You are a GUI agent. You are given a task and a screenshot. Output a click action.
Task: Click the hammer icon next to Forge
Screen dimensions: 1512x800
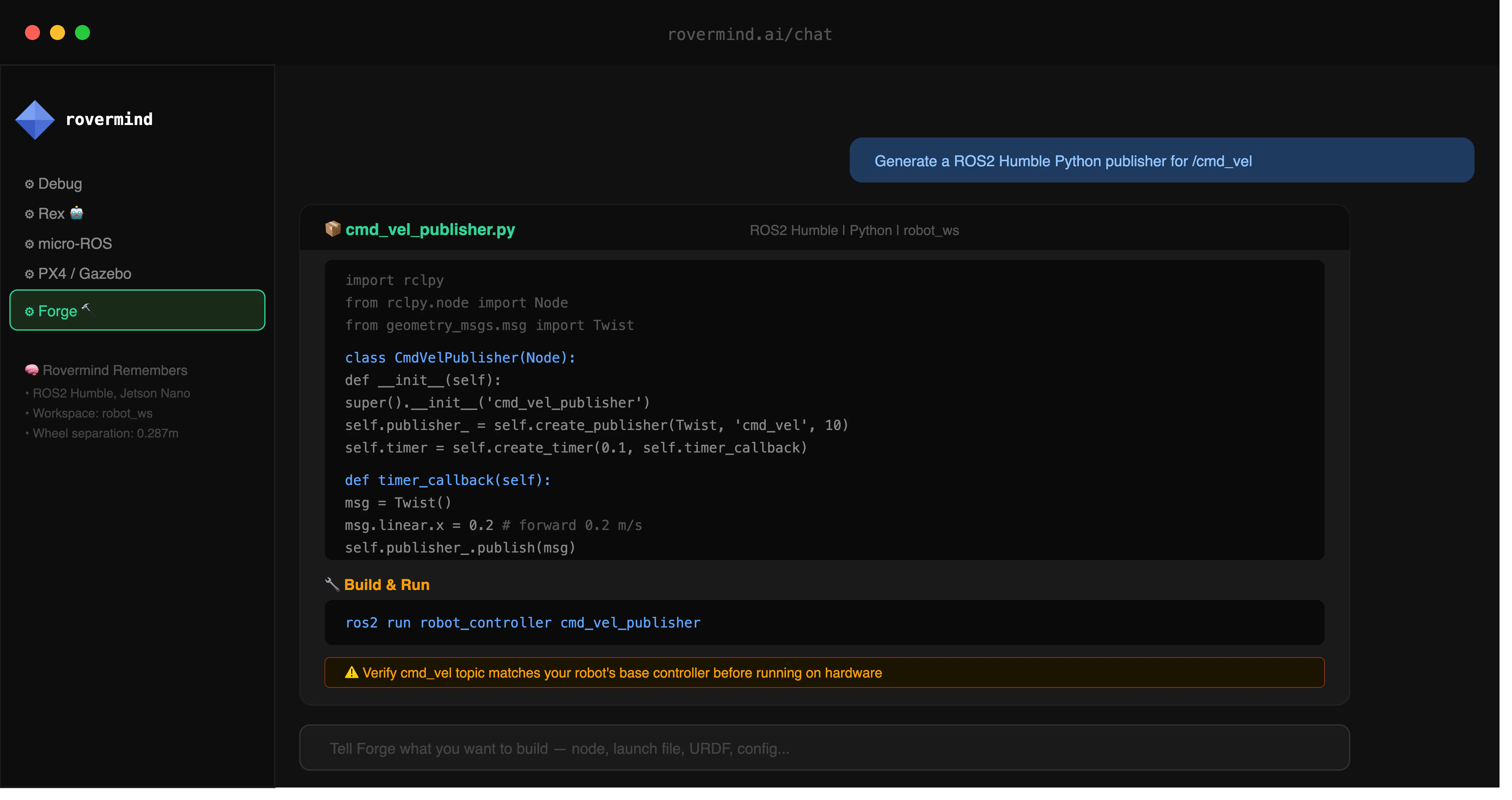click(89, 311)
